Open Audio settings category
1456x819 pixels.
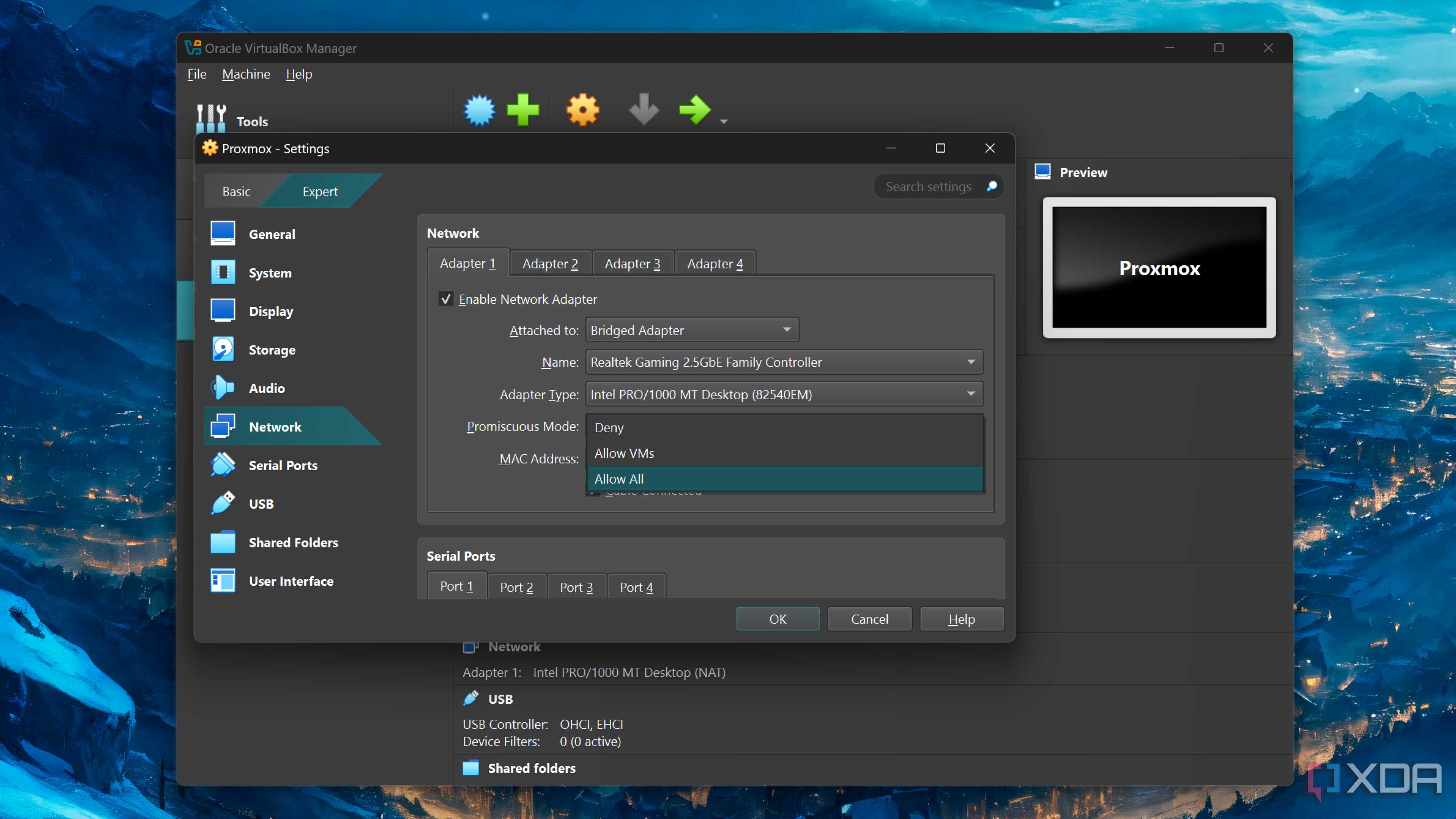[293, 388]
